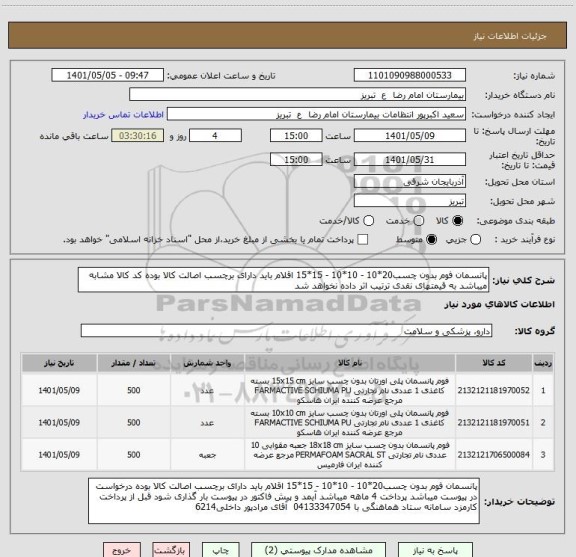Screen dimensions: 576x557
Task: Click the پاسخ به نیاز button
Action: tap(435, 550)
